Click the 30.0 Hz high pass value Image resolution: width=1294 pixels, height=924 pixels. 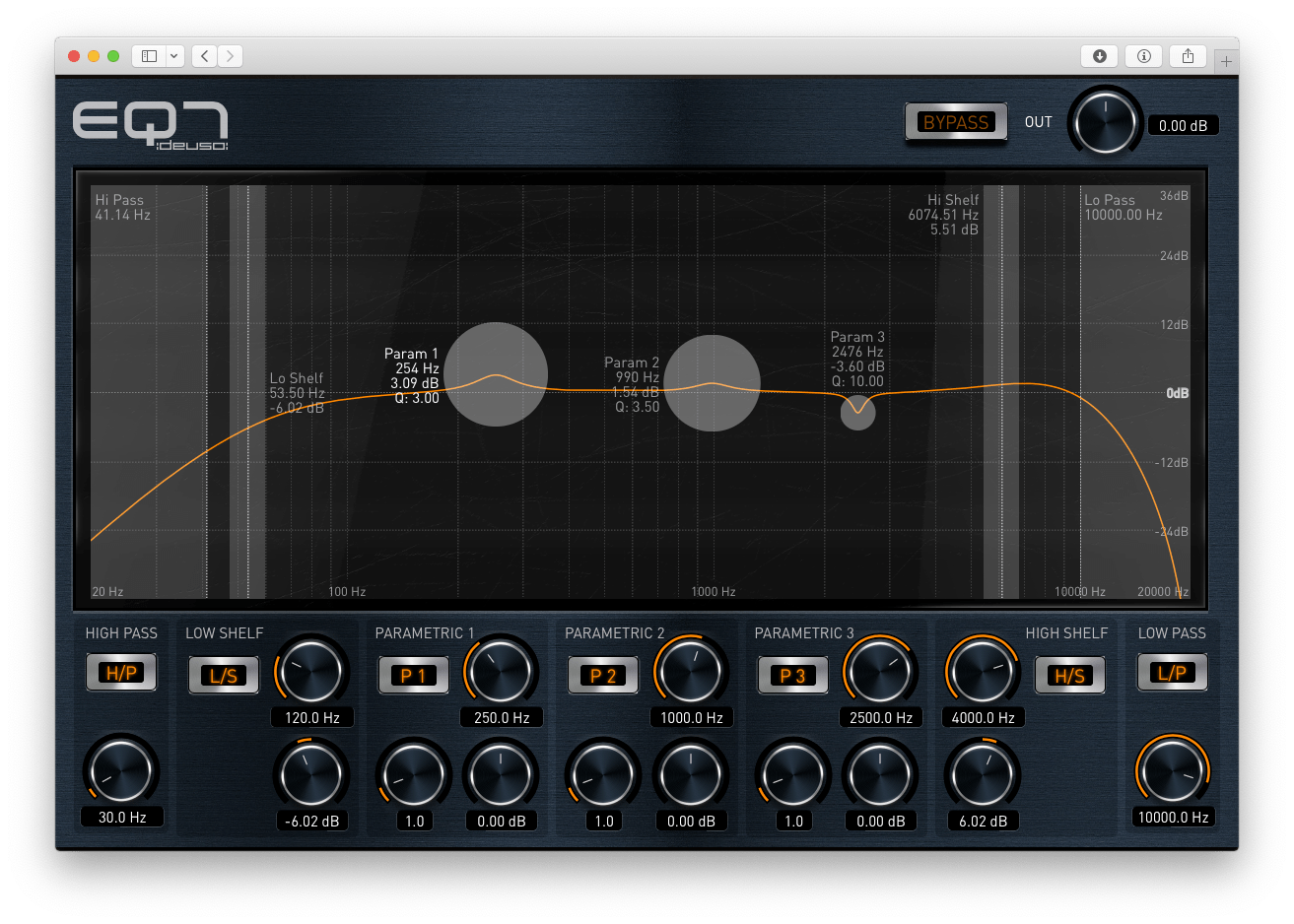(x=122, y=817)
